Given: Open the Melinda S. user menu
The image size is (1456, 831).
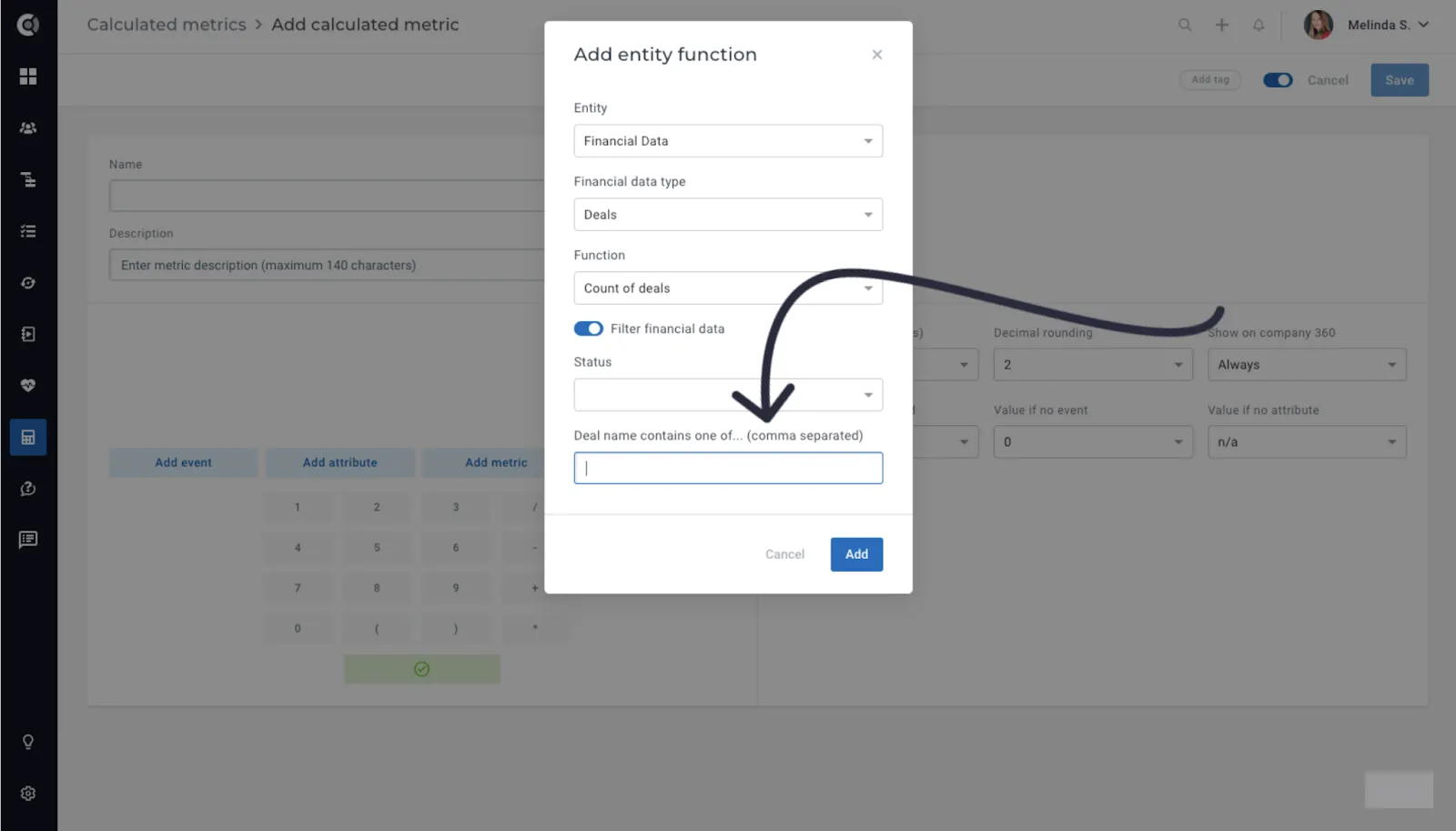Looking at the screenshot, I should pyautogui.click(x=1367, y=25).
